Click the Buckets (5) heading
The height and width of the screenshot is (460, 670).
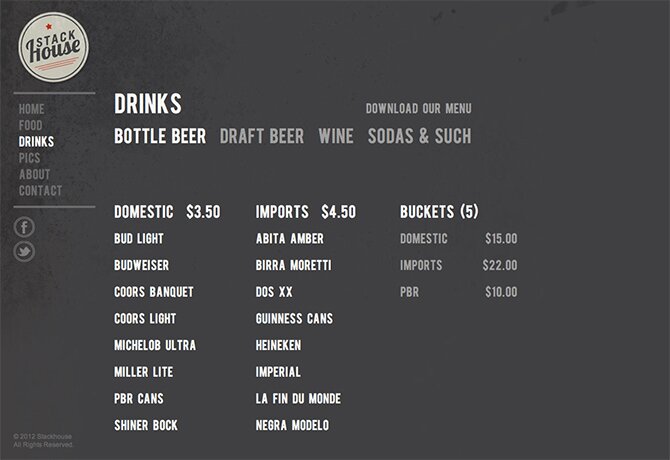pos(439,212)
